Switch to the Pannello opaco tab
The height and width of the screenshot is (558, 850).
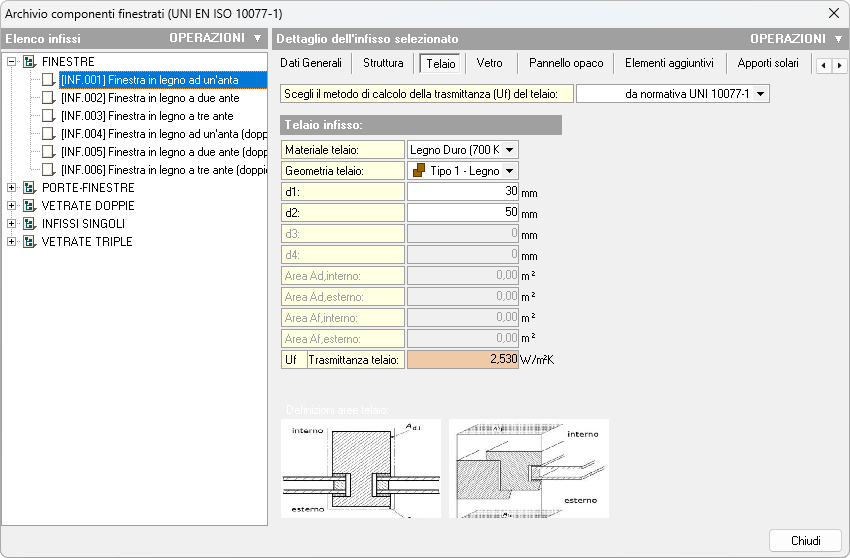coord(566,63)
